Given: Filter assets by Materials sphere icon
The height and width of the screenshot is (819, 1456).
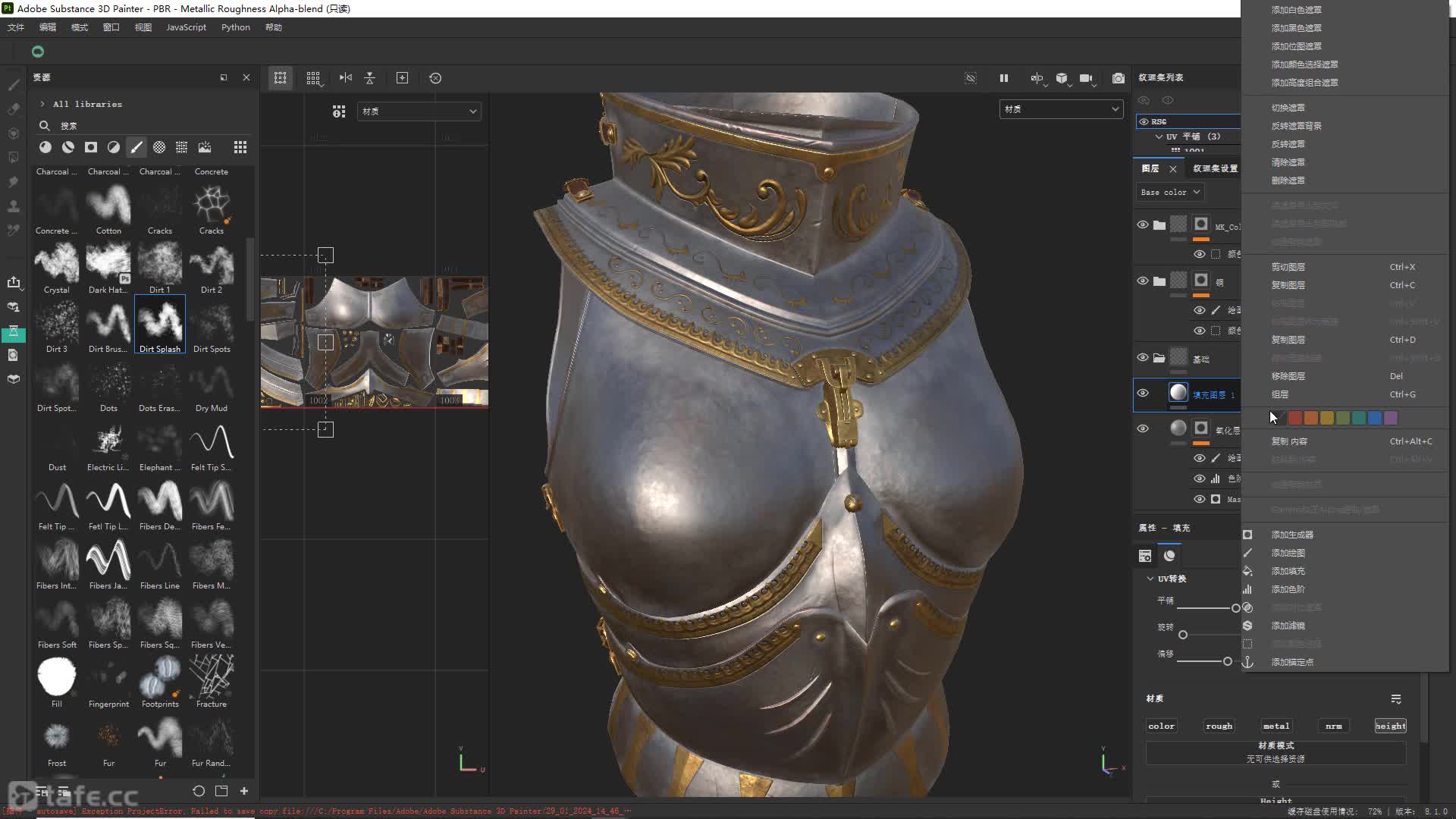Looking at the screenshot, I should point(45,147).
